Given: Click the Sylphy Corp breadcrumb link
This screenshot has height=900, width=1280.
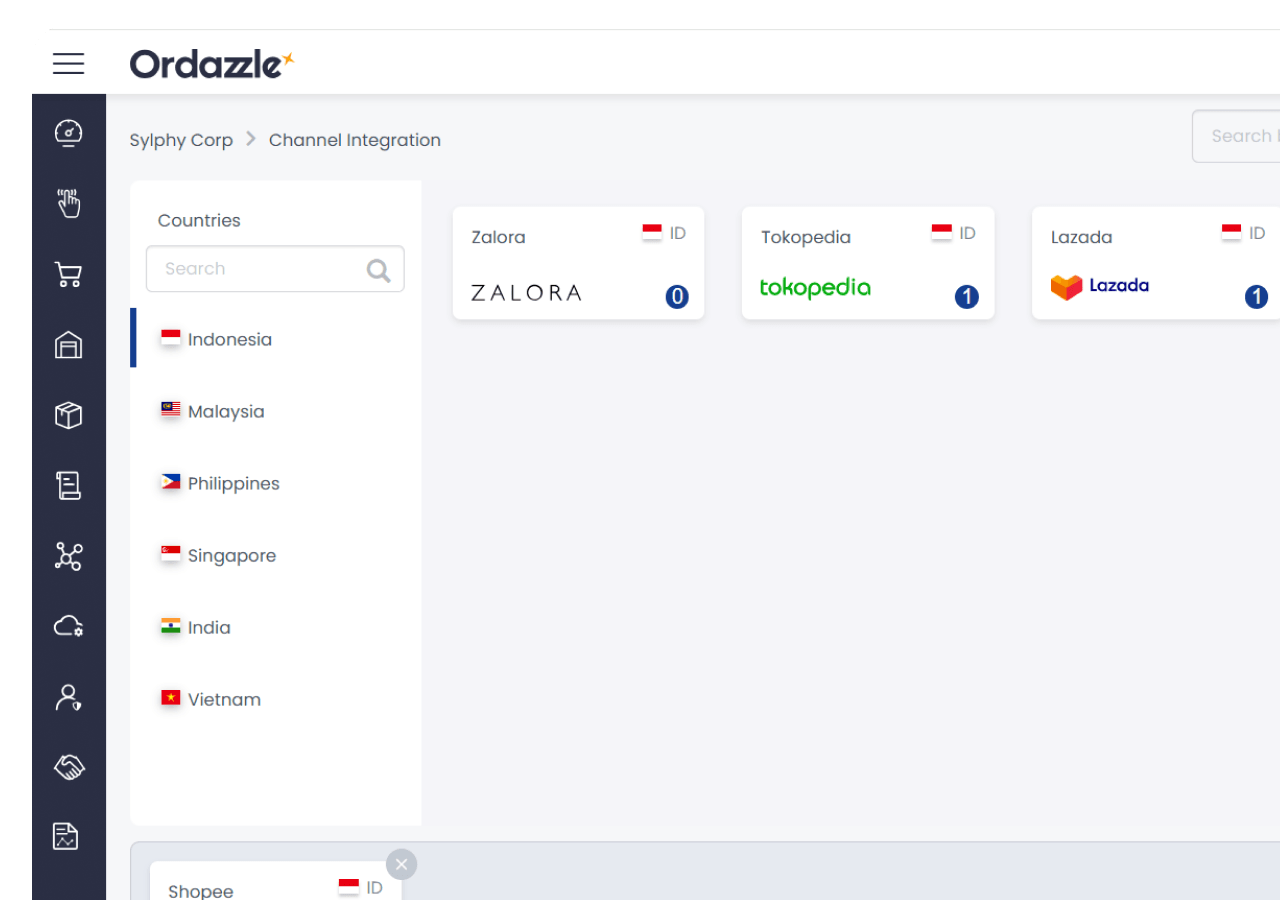Looking at the screenshot, I should [x=181, y=140].
